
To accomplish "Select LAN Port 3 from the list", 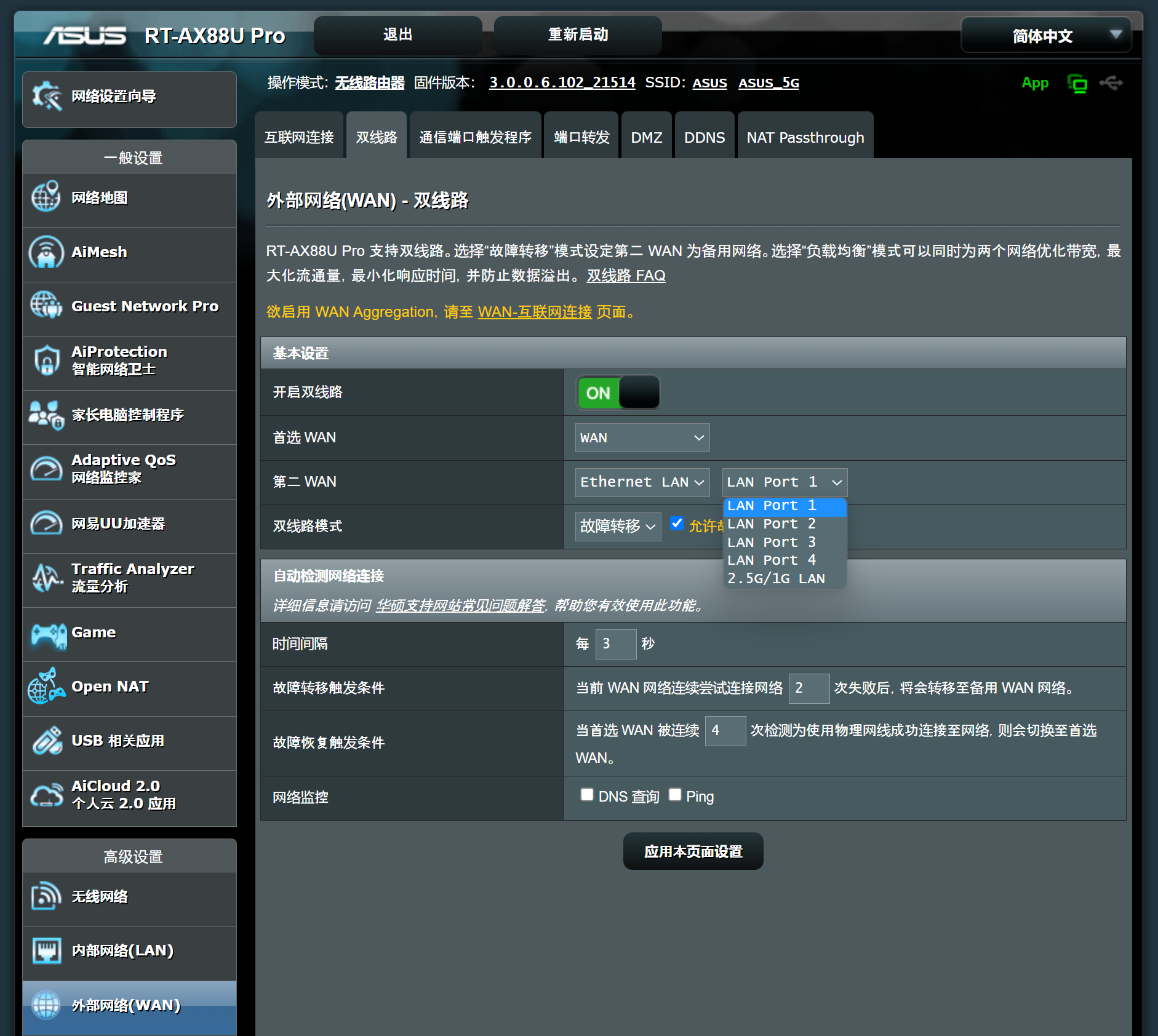I will point(785,542).
